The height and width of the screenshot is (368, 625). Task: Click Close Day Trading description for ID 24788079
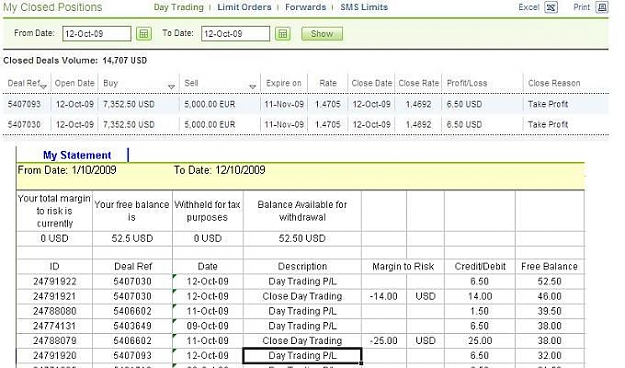(302, 340)
